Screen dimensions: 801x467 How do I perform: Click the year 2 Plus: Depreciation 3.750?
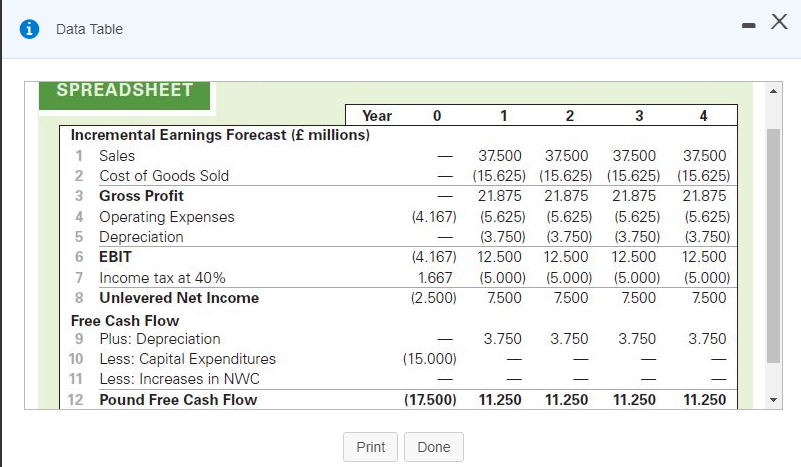click(x=569, y=339)
